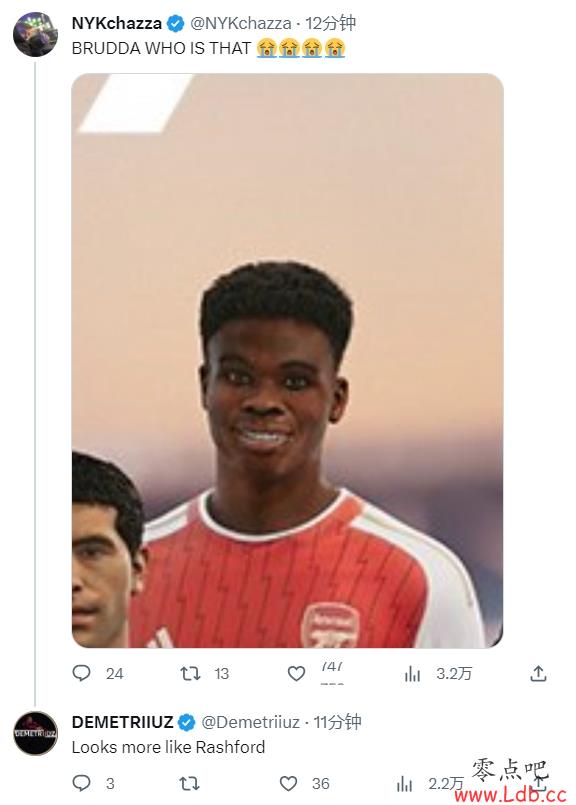Open 'Looks more like Rashford' reply text
This screenshot has height=805, width=576.
coord(168,747)
